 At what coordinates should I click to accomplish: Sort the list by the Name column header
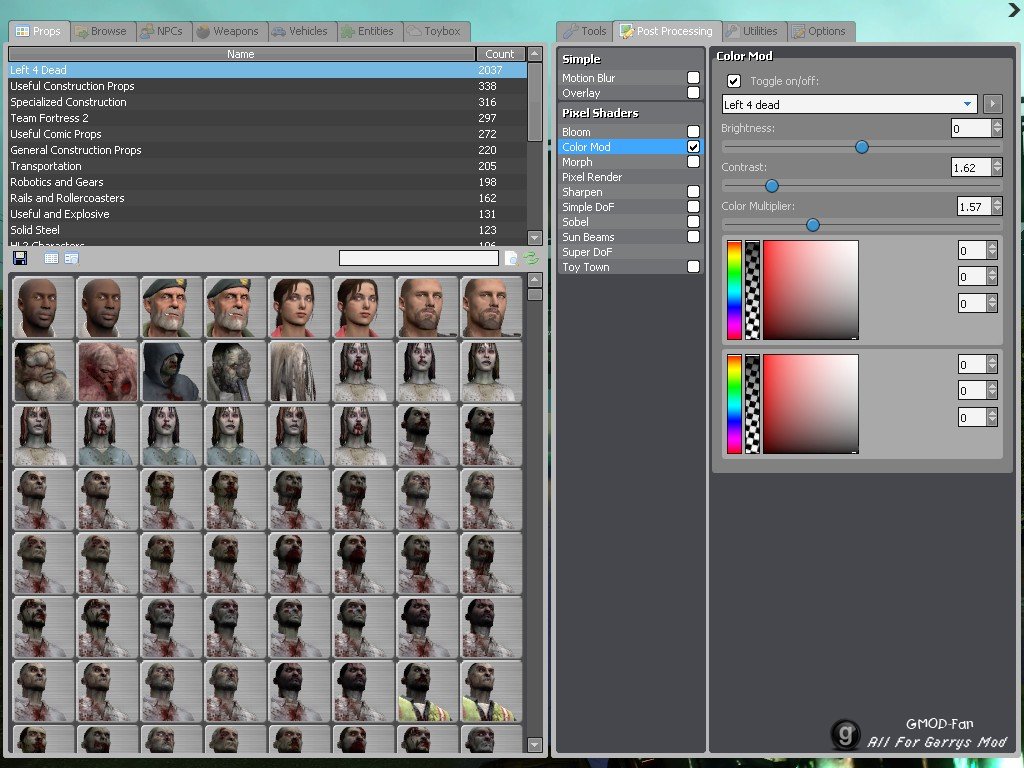[x=241, y=54]
